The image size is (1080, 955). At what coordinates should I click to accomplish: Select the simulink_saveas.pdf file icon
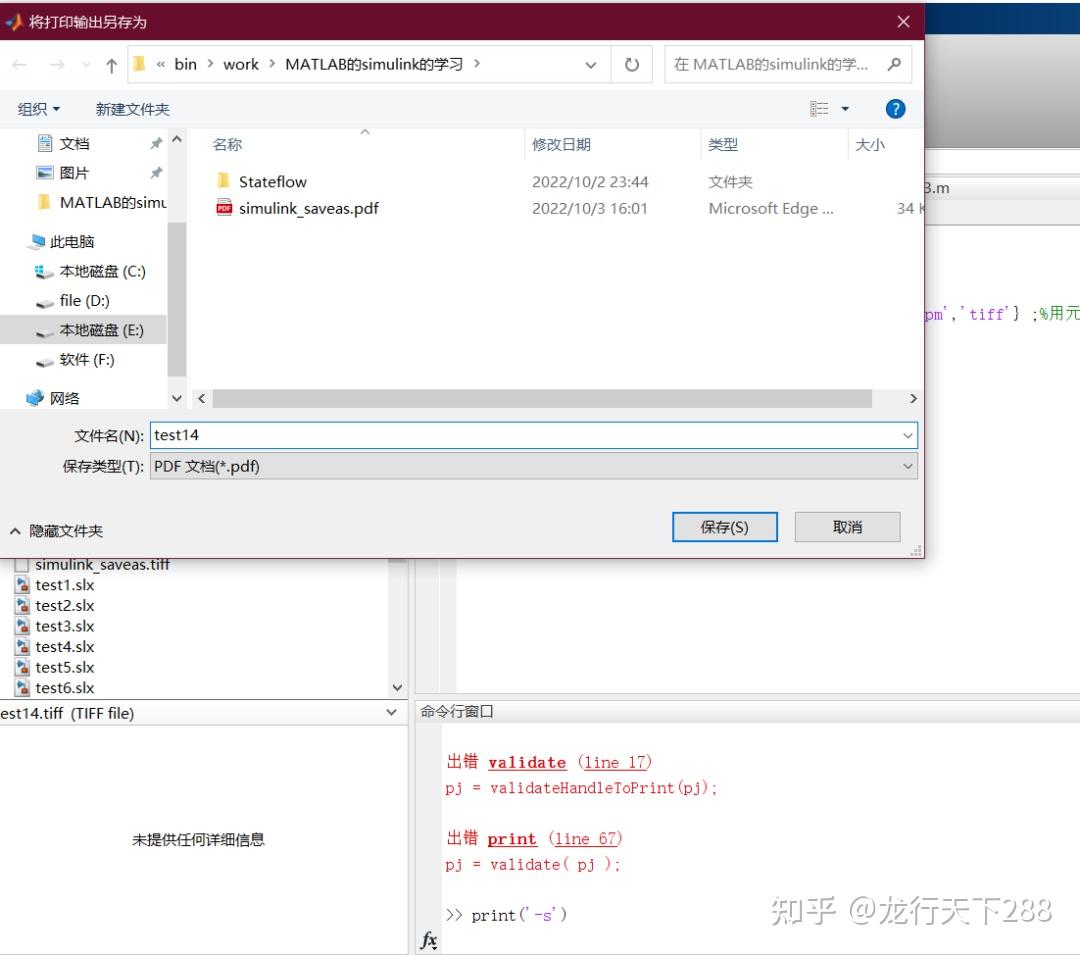tap(224, 209)
